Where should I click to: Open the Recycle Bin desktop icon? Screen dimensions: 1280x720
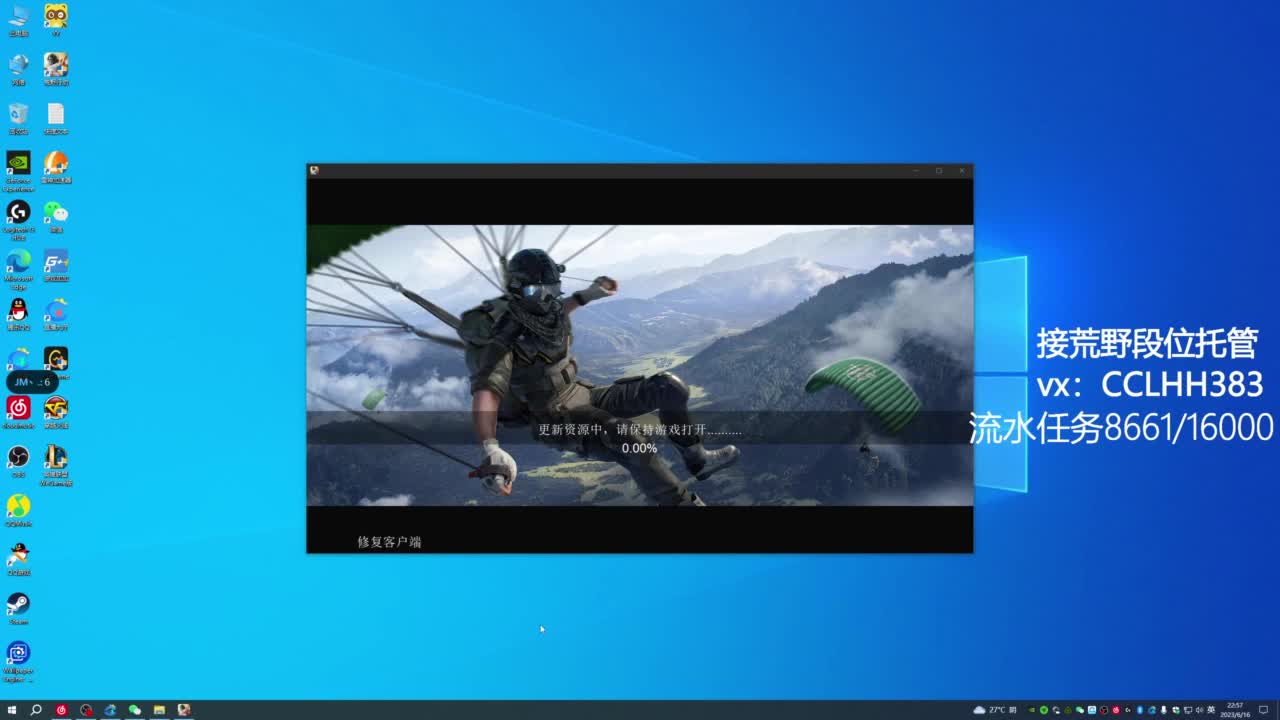tap(18, 118)
